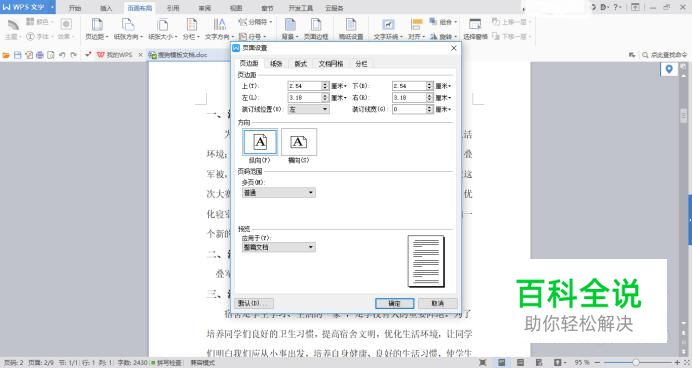Image resolution: width=692 pixels, height=368 pixels.
Task: Switch to the 引用 ribbon tab
Action: (x=173, y=8)
